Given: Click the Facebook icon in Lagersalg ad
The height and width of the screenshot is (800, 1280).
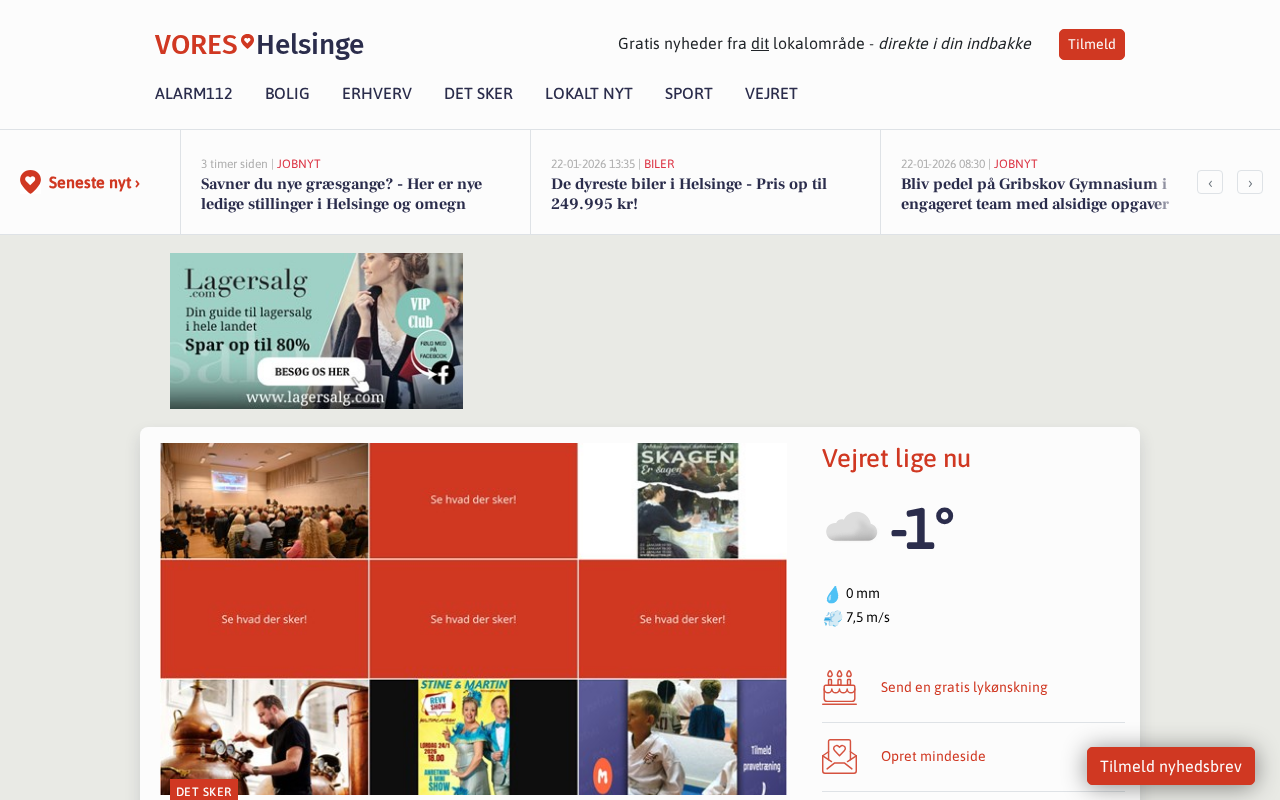Looking at the screenshot, I should 442,372.
